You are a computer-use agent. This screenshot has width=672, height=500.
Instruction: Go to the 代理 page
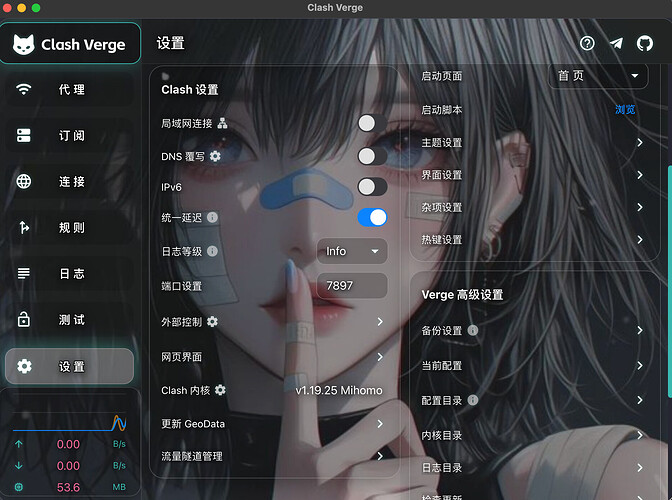[x=69, y=89]
